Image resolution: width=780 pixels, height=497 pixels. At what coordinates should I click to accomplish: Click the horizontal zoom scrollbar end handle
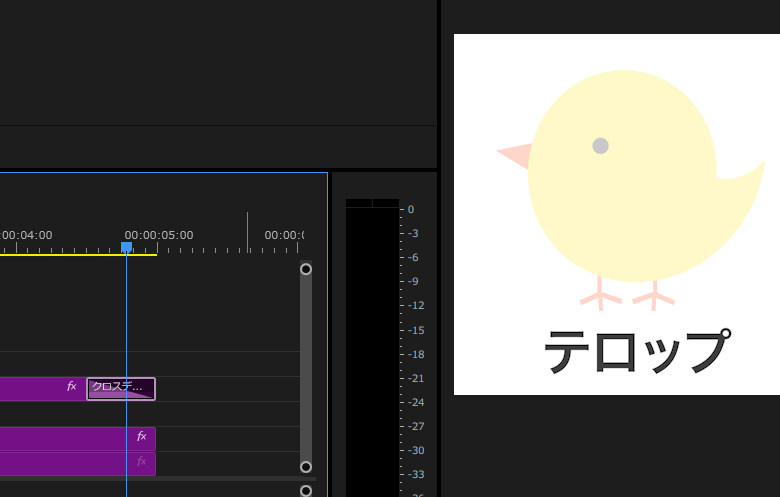coord(306,491)
